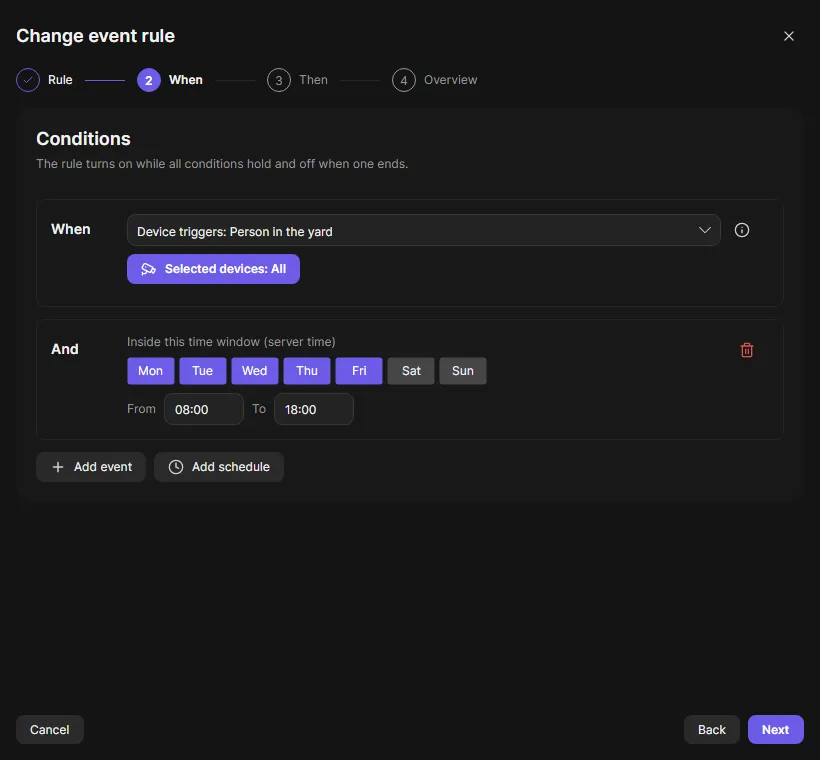Enable Sat day in time window
This screenshot has width=820, height=760.
pyautogui.click(x=411, y=371)
